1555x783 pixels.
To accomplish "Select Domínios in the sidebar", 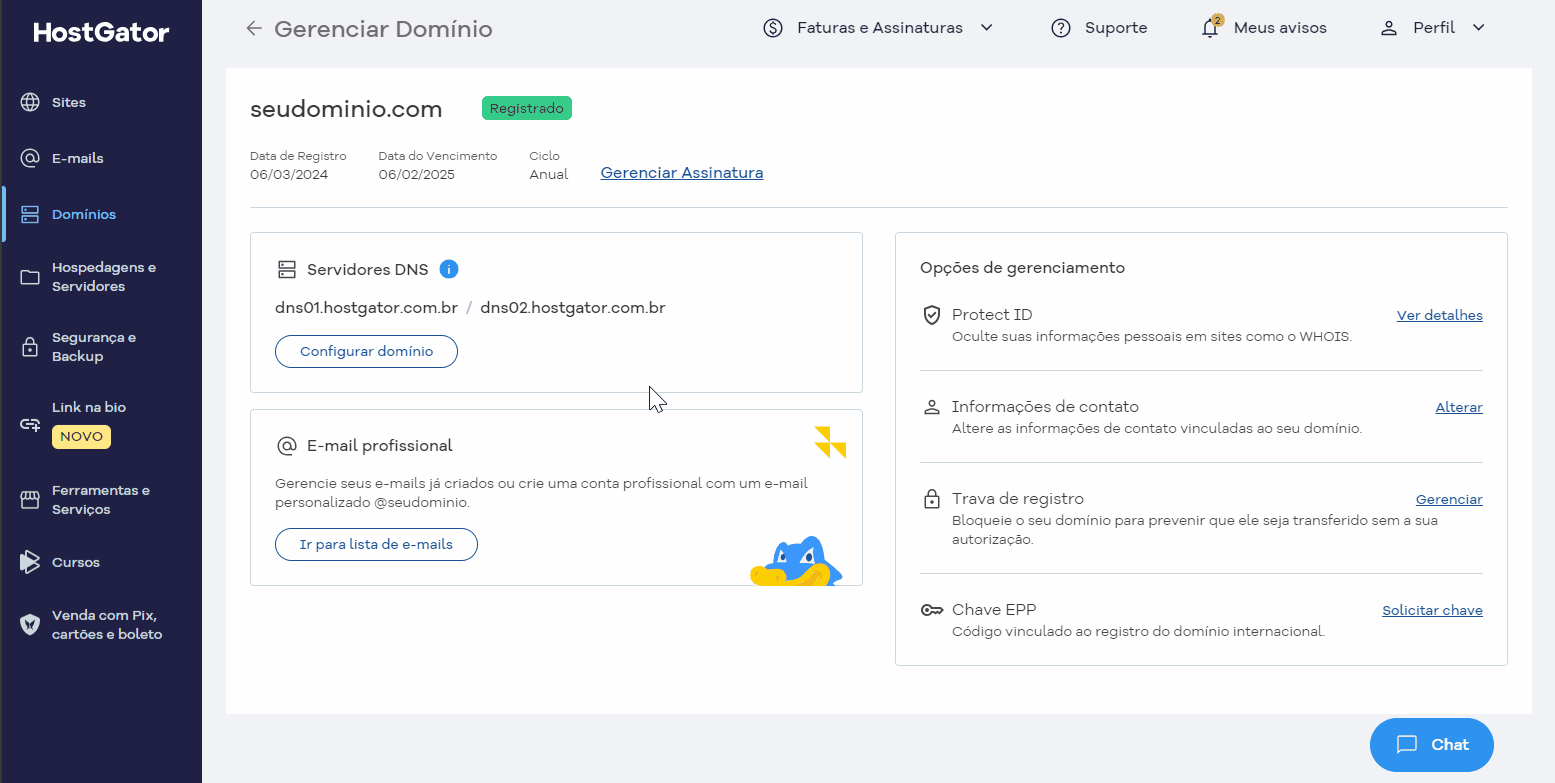I will [84, 214].
